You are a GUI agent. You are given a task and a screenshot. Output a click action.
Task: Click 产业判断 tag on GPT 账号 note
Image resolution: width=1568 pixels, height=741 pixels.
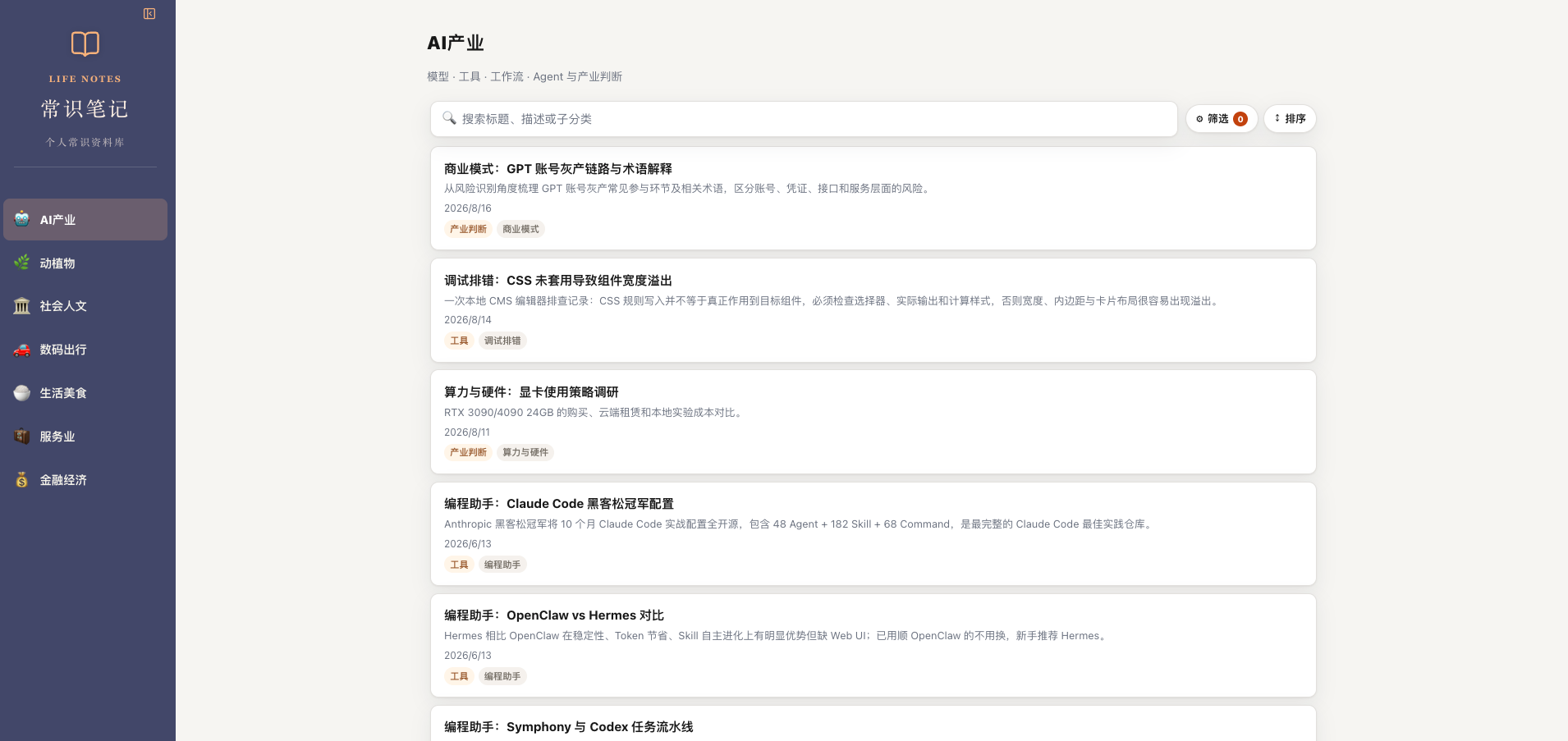(x=468, y=229)
